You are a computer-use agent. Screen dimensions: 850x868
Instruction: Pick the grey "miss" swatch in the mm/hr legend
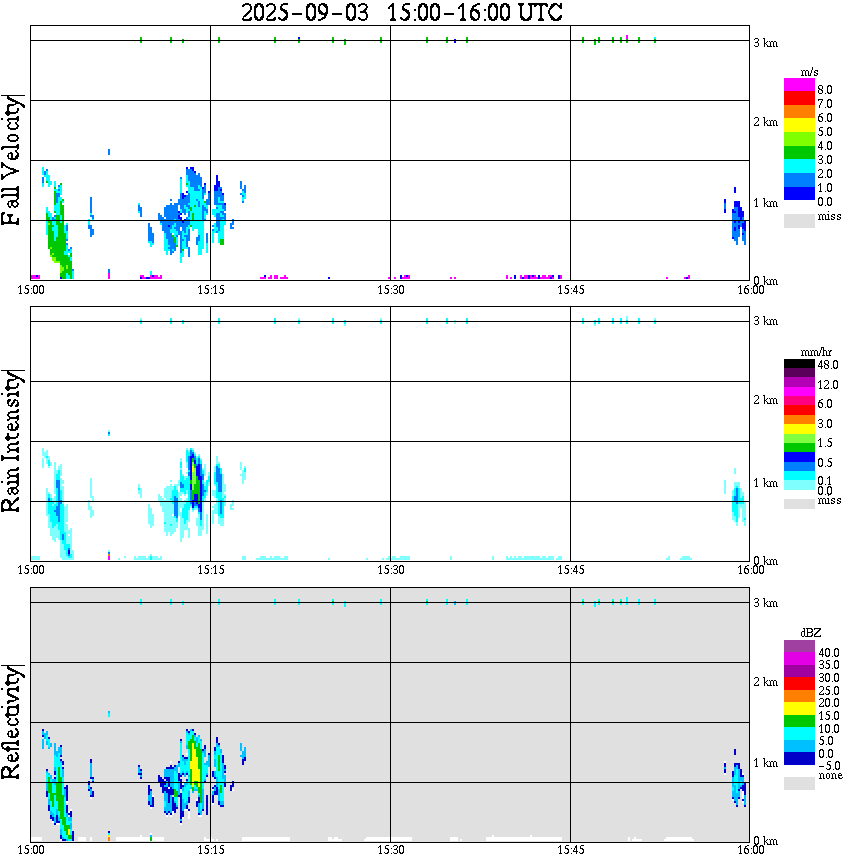click(799, 504)
